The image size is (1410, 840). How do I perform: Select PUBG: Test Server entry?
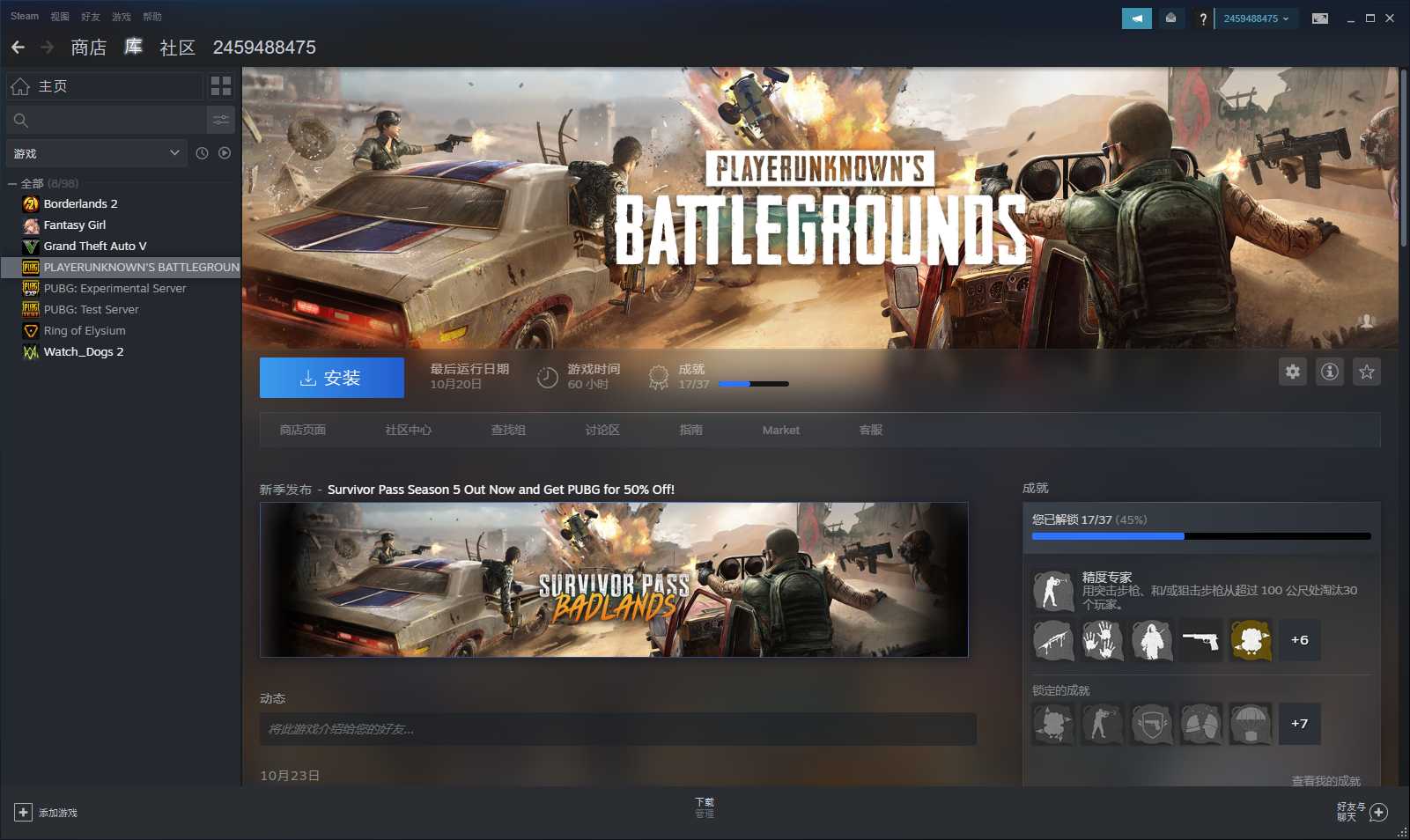(121, 309)
